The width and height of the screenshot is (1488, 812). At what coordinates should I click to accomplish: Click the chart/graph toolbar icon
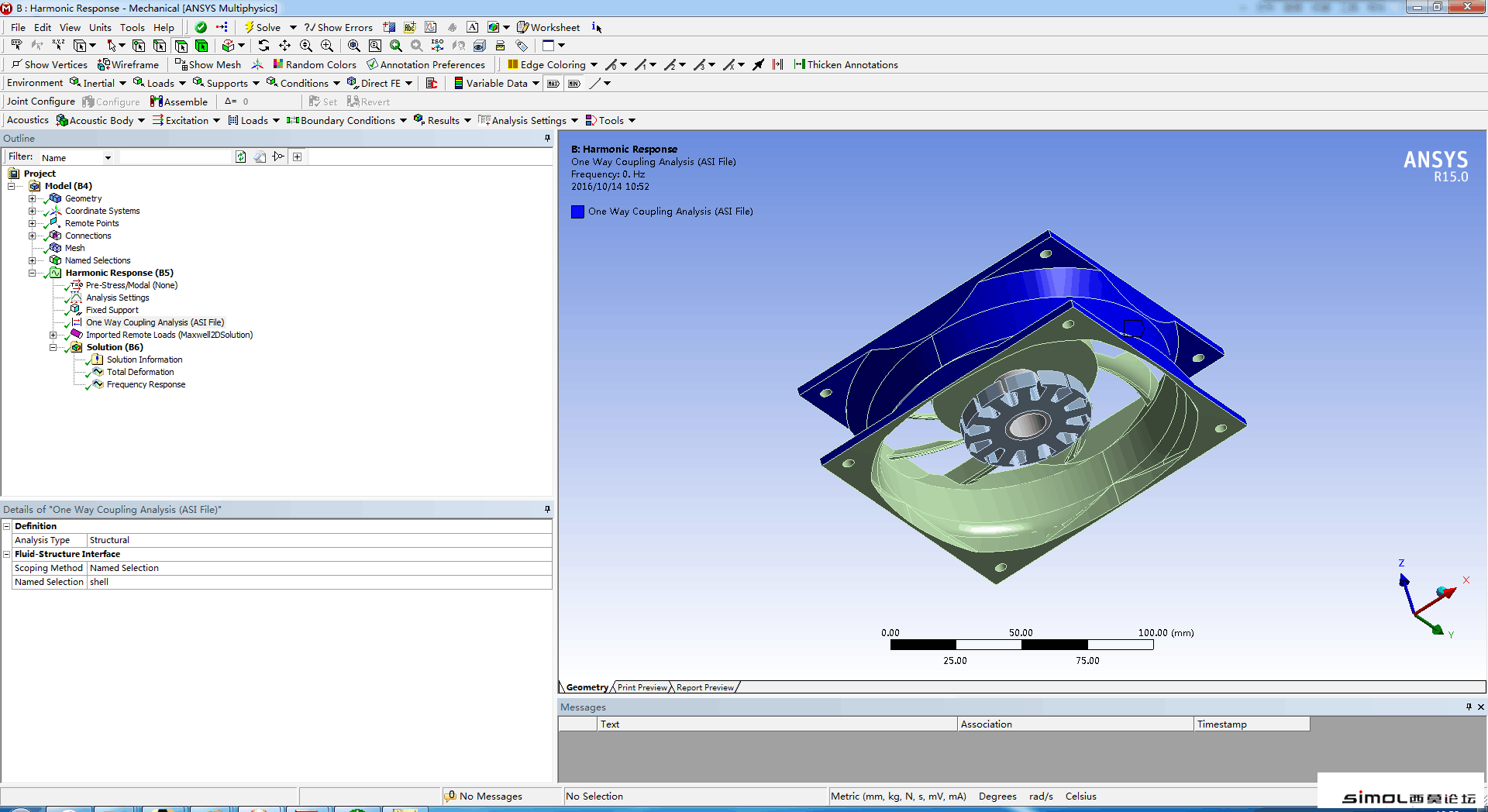coord(431,27)
